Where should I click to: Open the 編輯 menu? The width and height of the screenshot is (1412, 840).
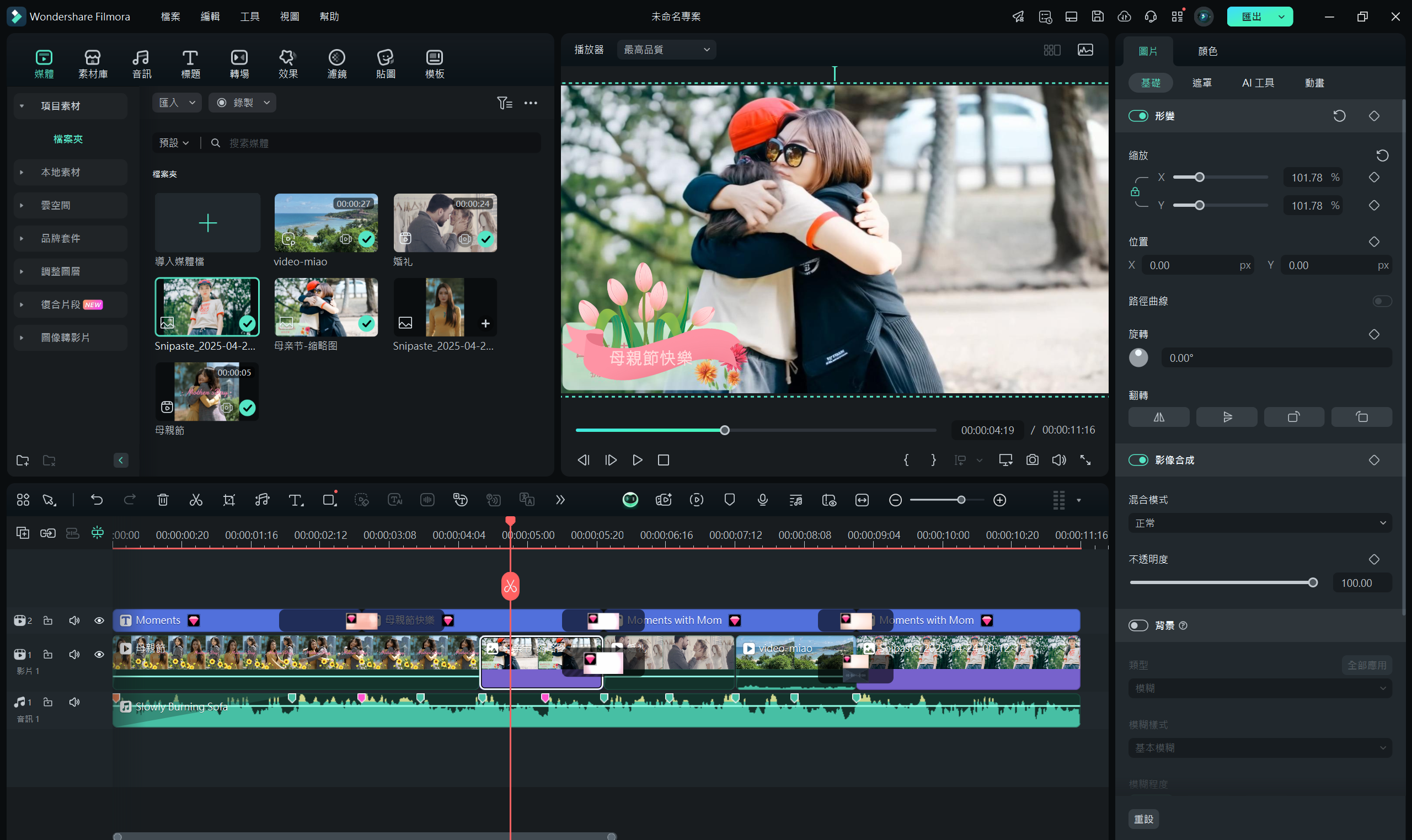pos(210,17)
